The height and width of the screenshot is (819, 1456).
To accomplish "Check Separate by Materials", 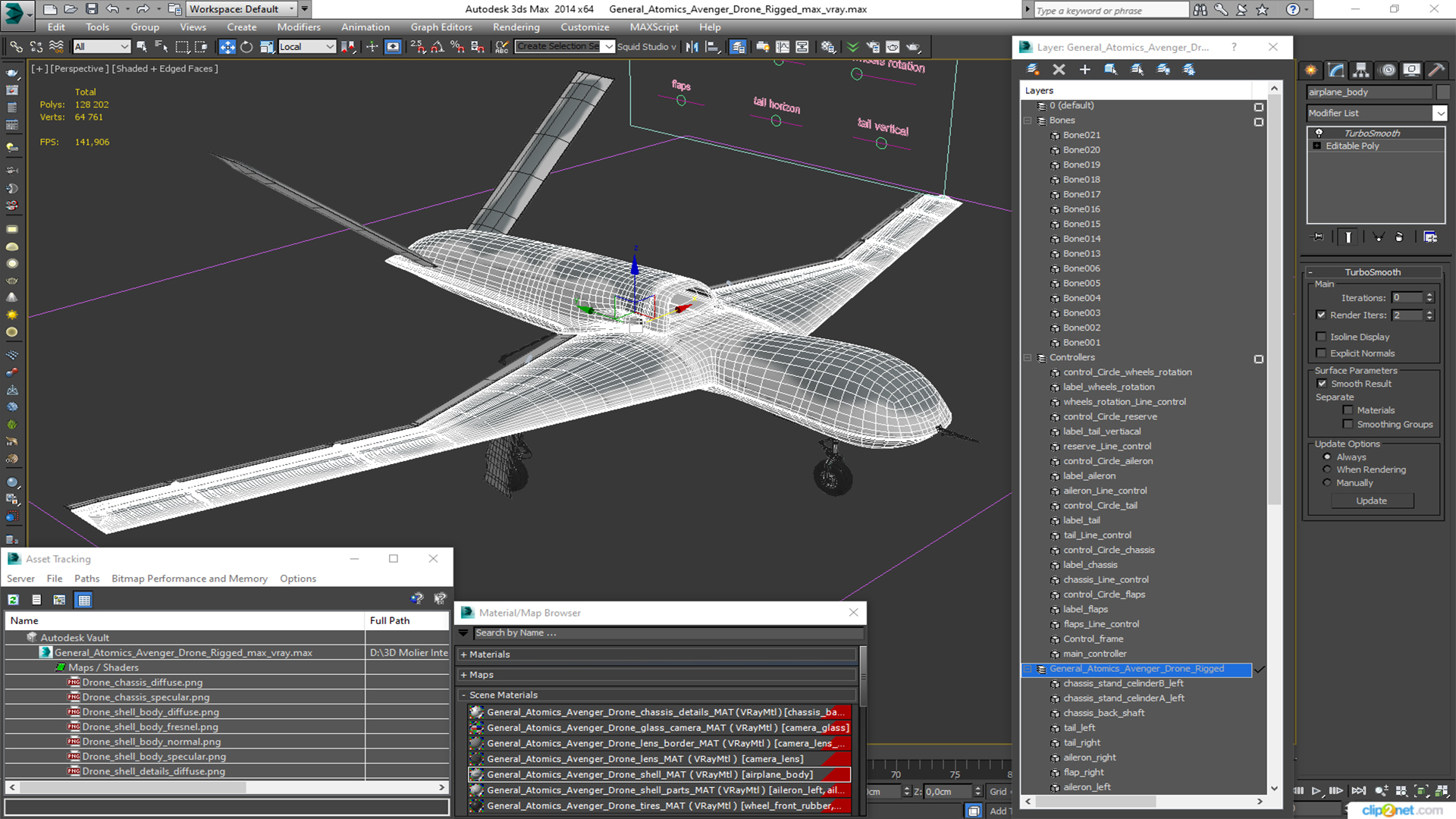I will coord(1348,410).
